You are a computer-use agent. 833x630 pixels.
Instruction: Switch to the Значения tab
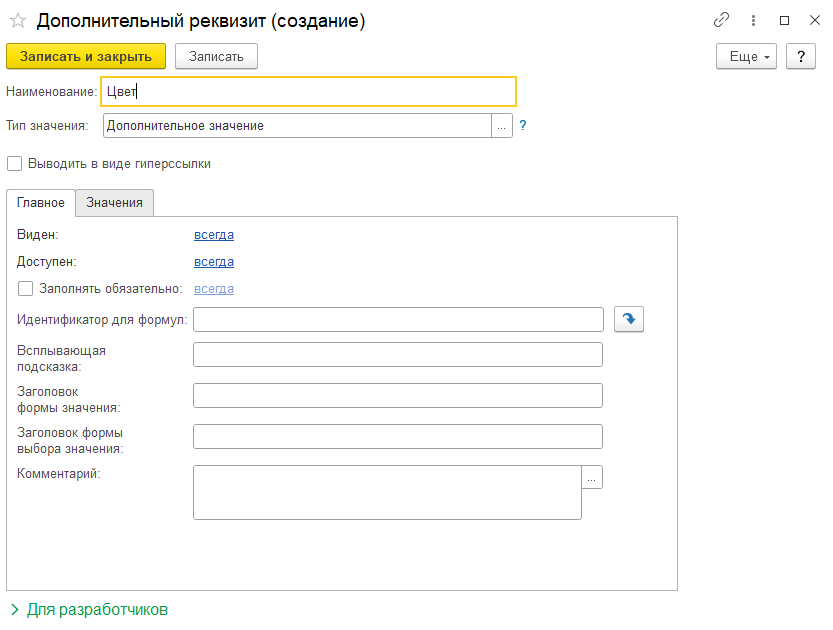114,203
